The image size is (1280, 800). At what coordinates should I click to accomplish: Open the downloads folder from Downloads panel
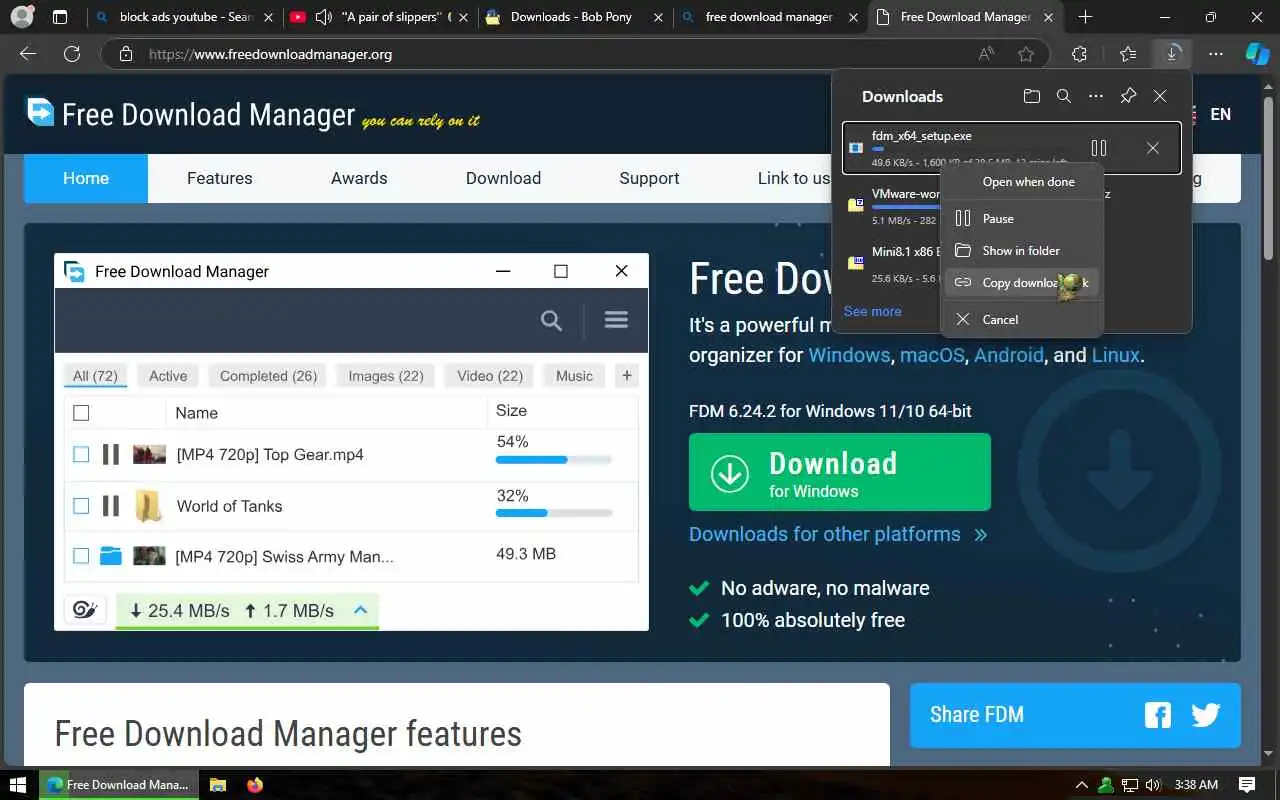[x=1031, y=96]
